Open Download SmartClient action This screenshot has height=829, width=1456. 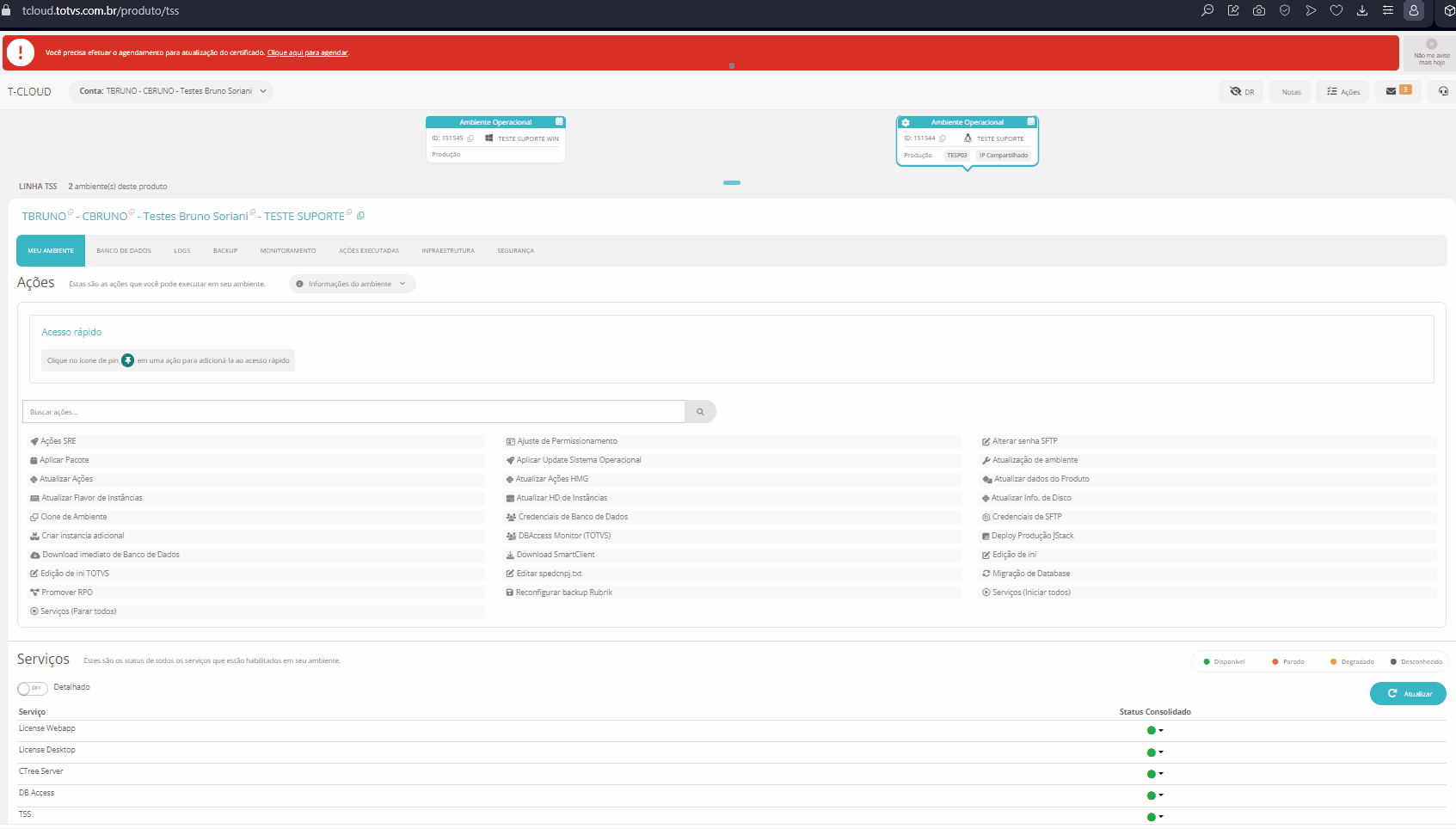(x=550, y=555)
